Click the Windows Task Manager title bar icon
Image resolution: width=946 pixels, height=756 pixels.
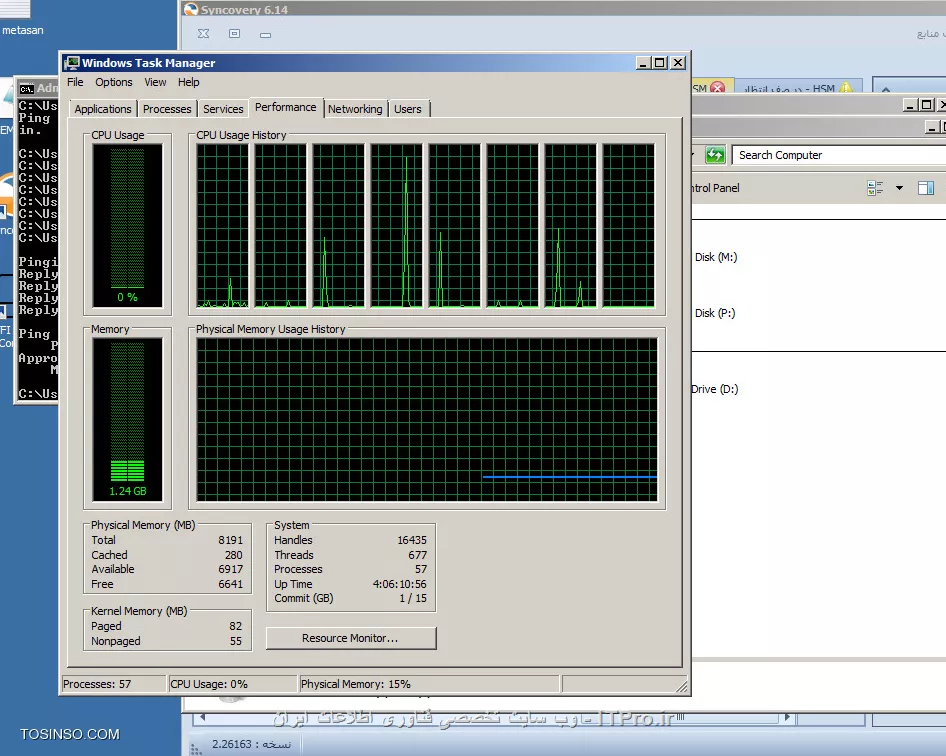tap(72, 63)
